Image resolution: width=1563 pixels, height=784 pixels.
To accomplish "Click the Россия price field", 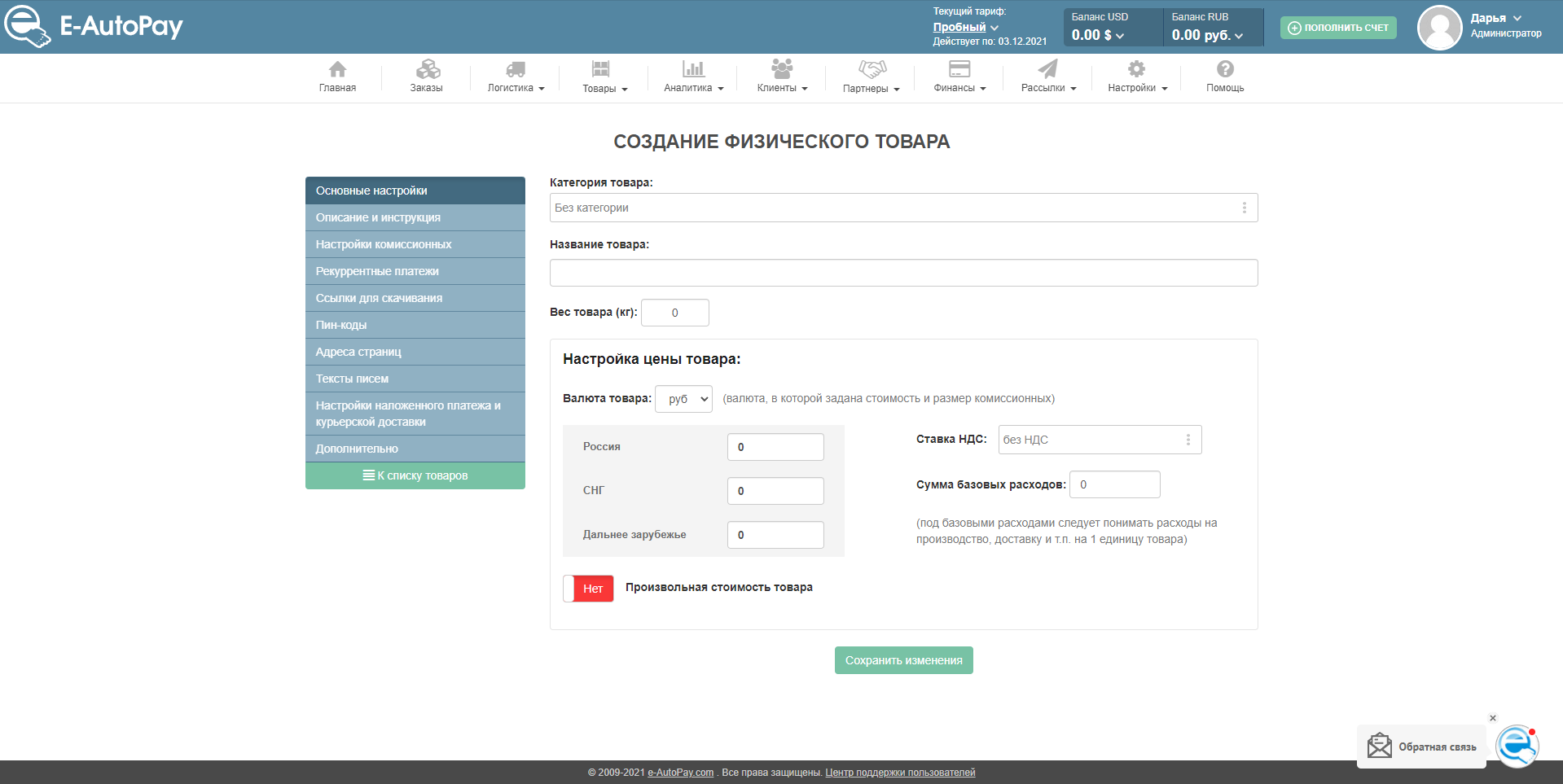I will [x=775, y=447].
